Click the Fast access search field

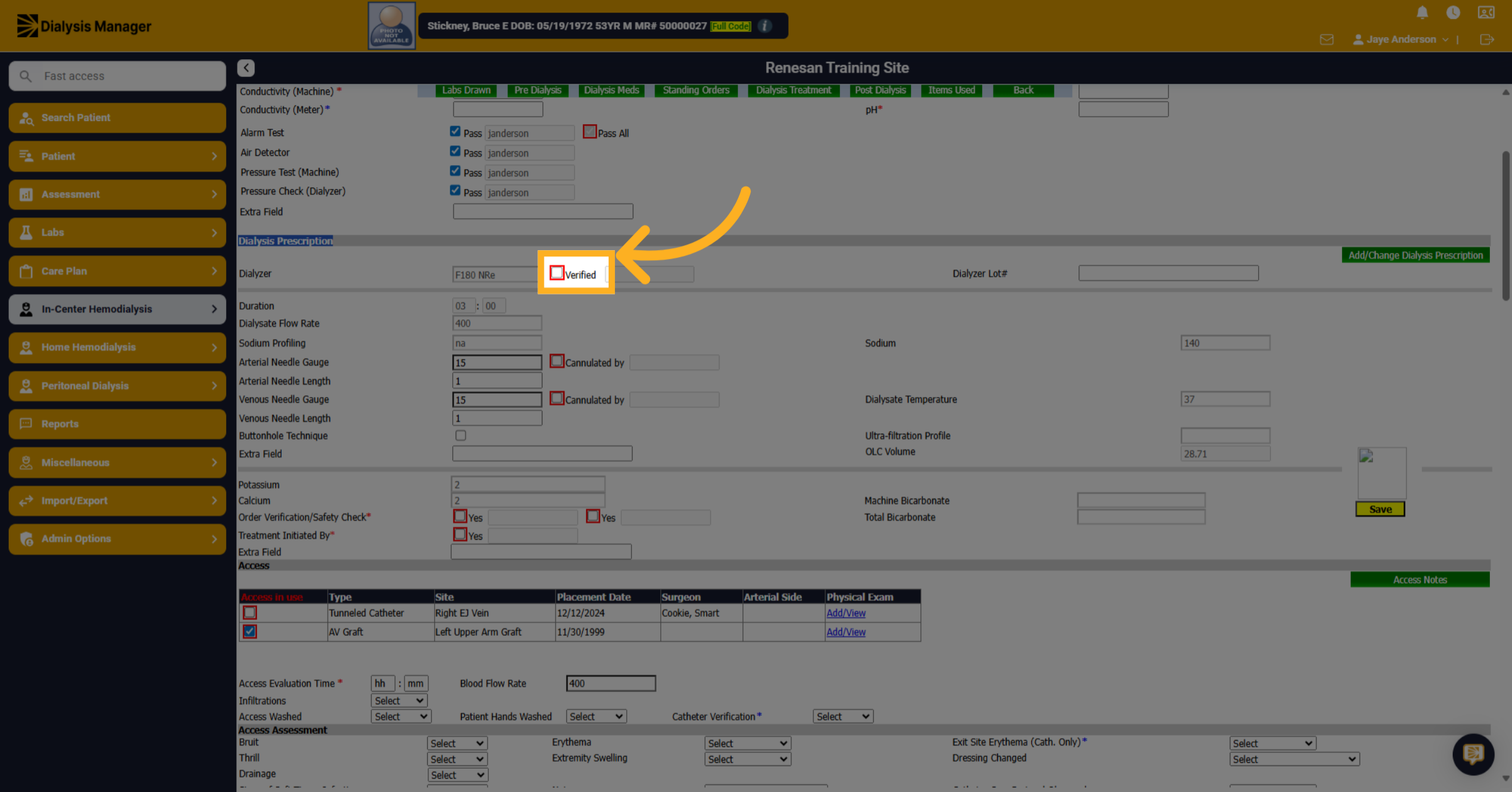click(117, 76)
